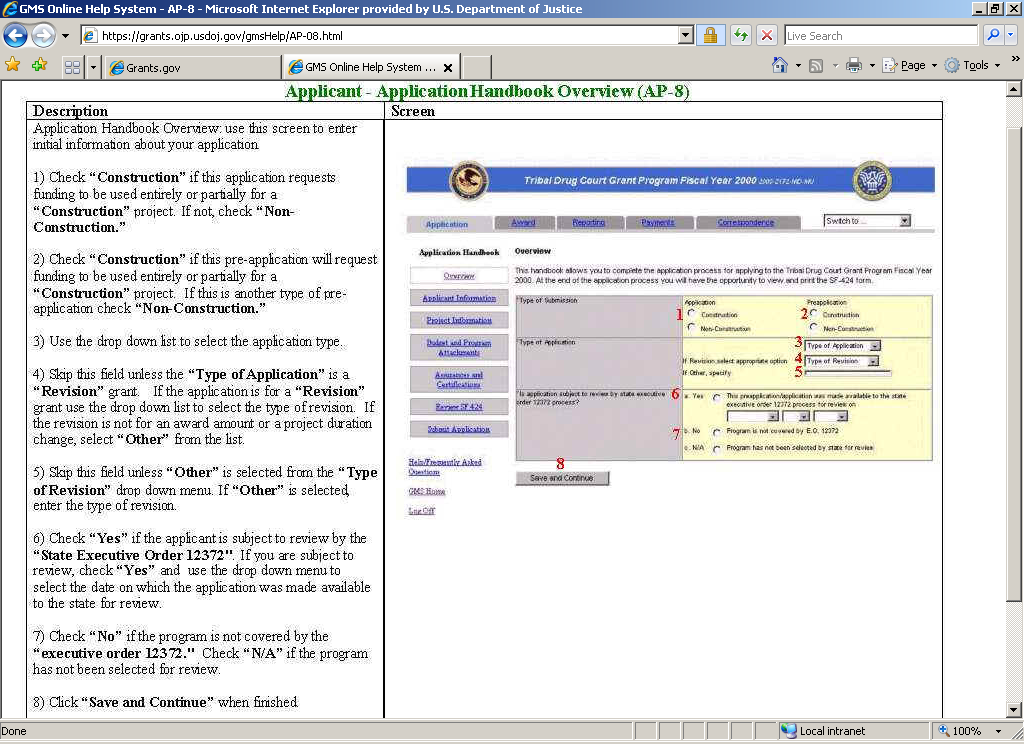
Task: Click the Refresh page icon
Action: tap(740, 35)
